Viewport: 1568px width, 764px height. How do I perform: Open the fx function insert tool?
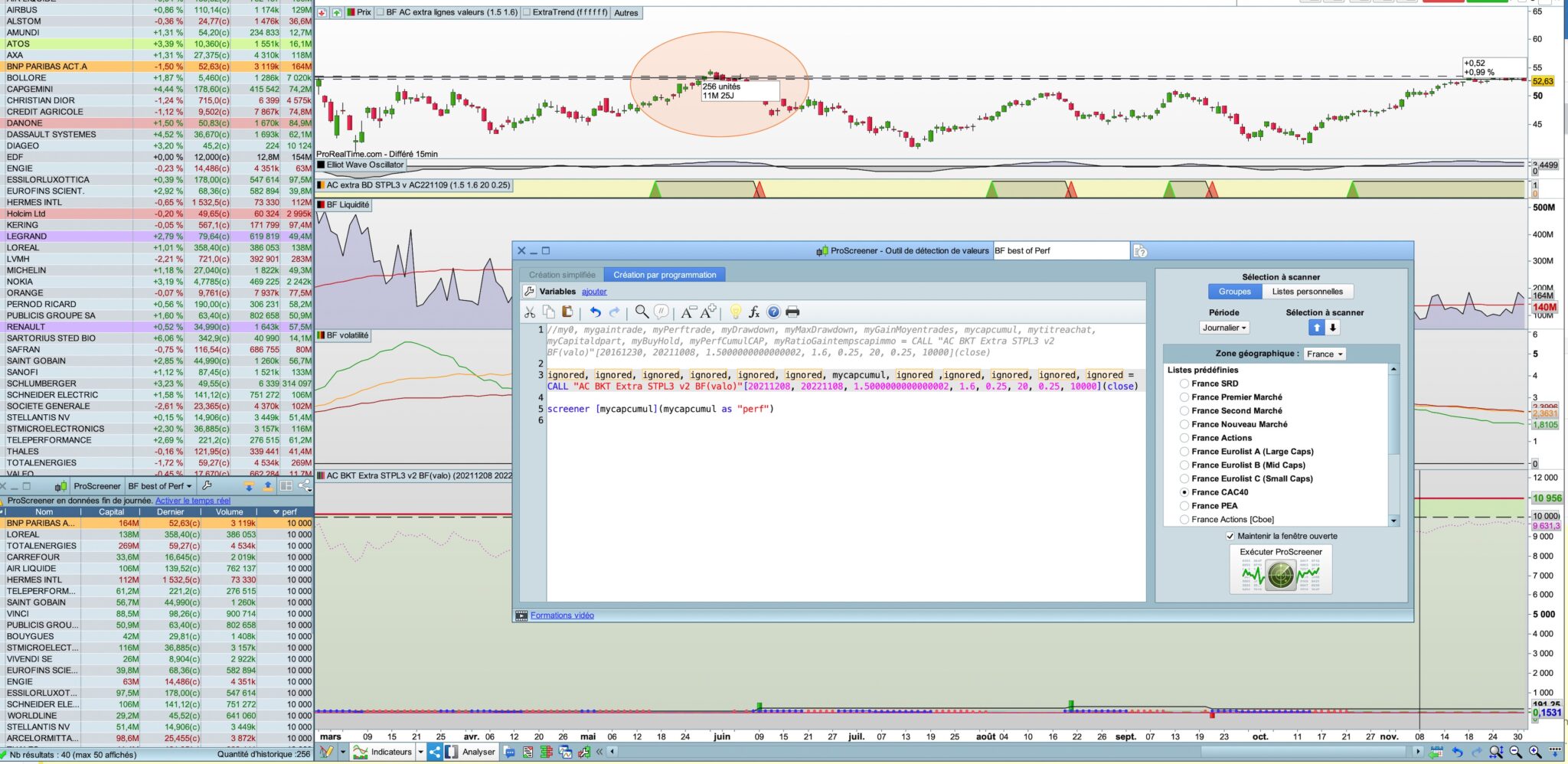[x=754, y=312]
